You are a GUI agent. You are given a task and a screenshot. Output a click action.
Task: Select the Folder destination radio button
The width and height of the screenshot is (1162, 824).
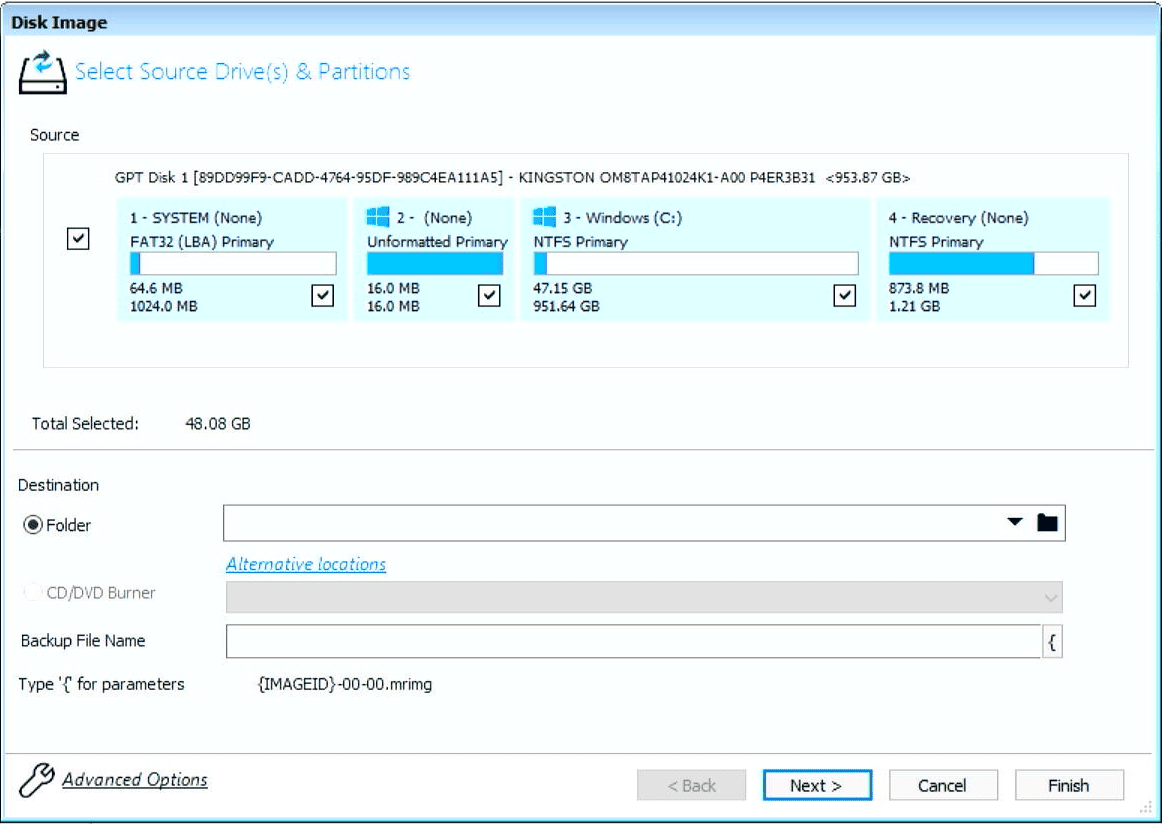point(32,525)
